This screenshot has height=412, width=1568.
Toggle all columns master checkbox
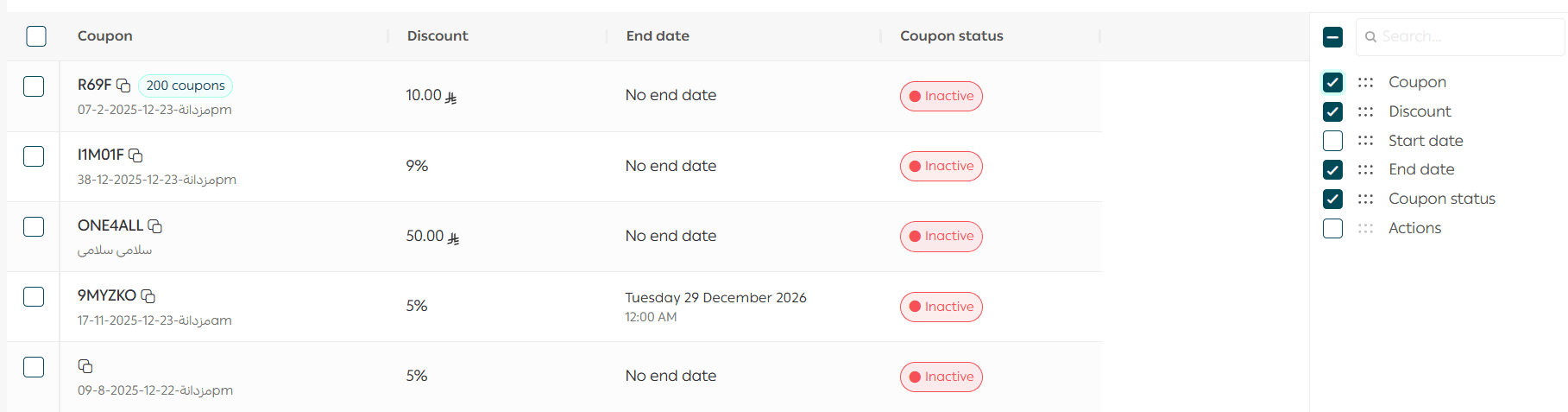click(x=1332, y=37)
